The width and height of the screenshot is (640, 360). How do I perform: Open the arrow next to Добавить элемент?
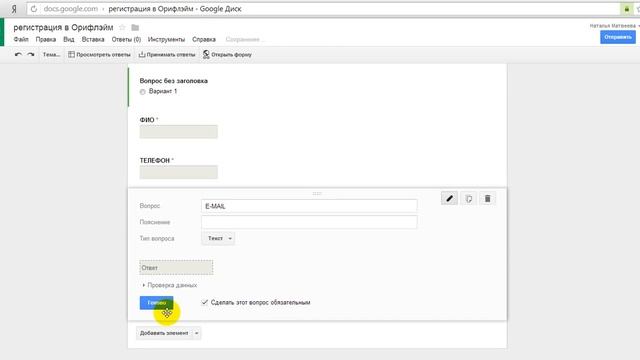[197, 333]
